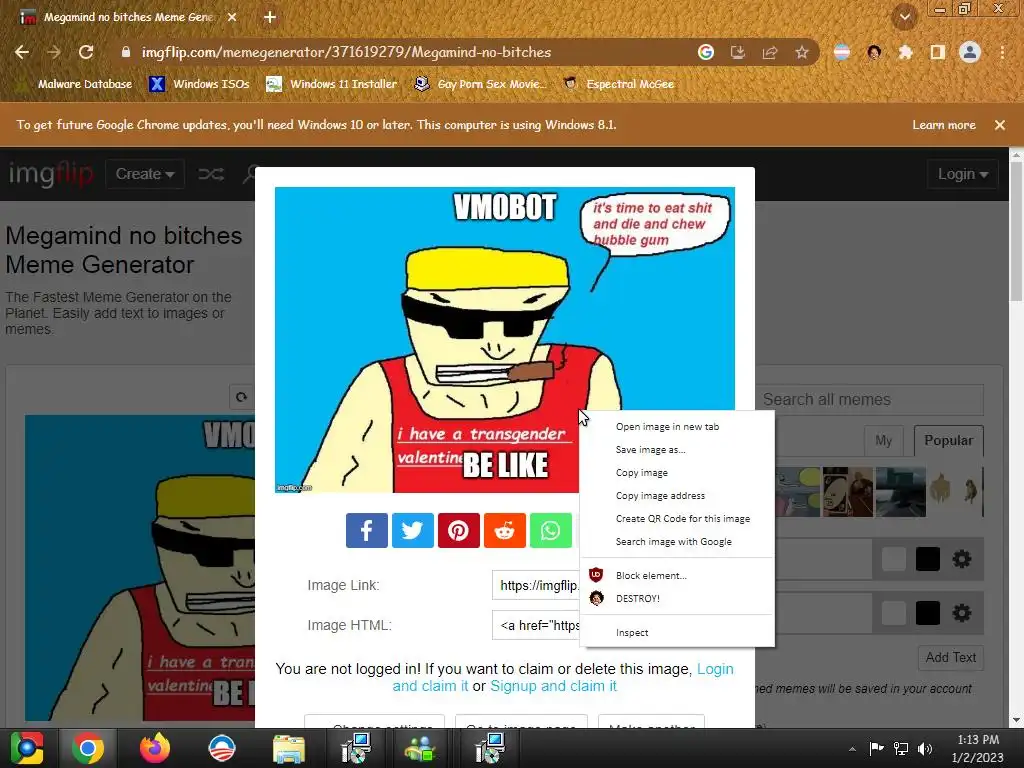Click the volume icon in system tray

click(925, 748)
